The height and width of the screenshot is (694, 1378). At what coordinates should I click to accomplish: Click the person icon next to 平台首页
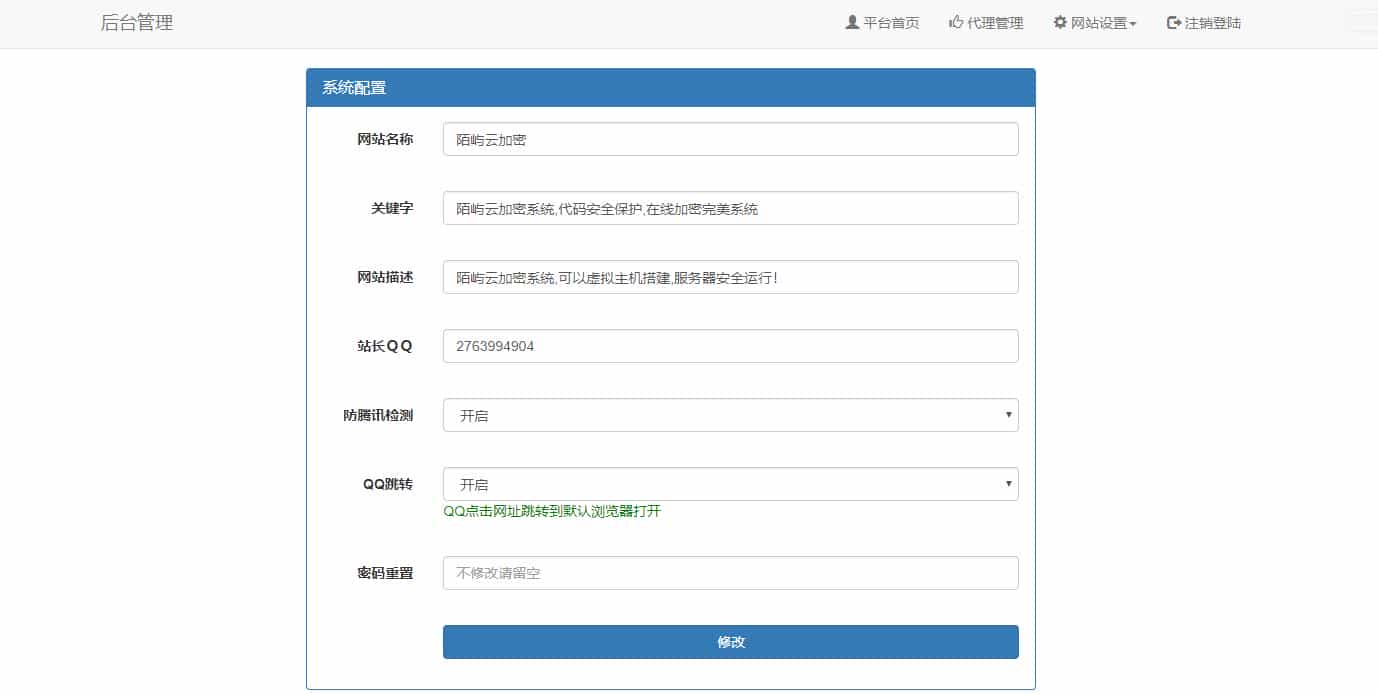tap(853, 21)
